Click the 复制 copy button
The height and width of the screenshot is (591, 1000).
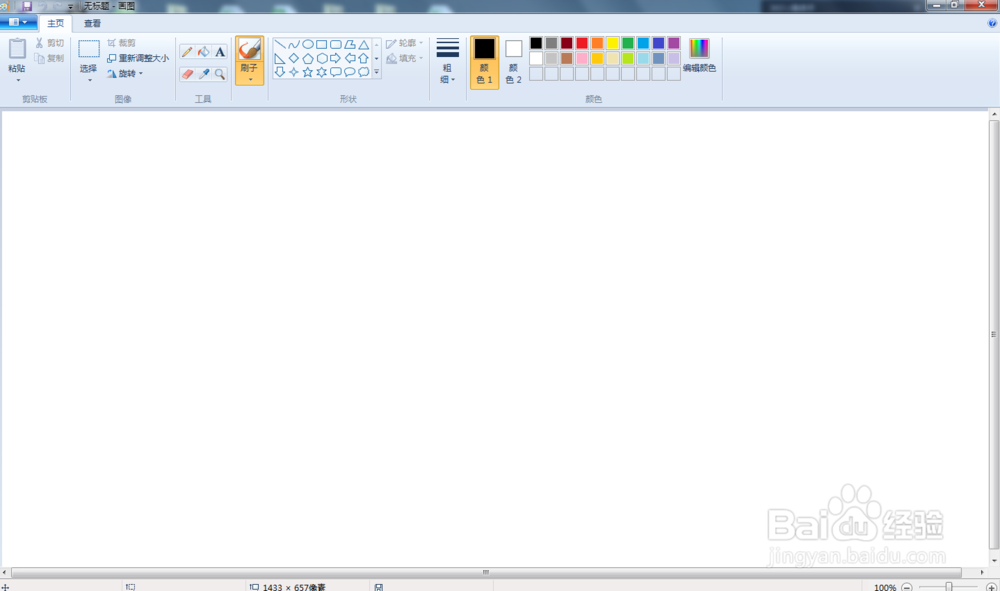pyautogui.click(x=49, y=58)
